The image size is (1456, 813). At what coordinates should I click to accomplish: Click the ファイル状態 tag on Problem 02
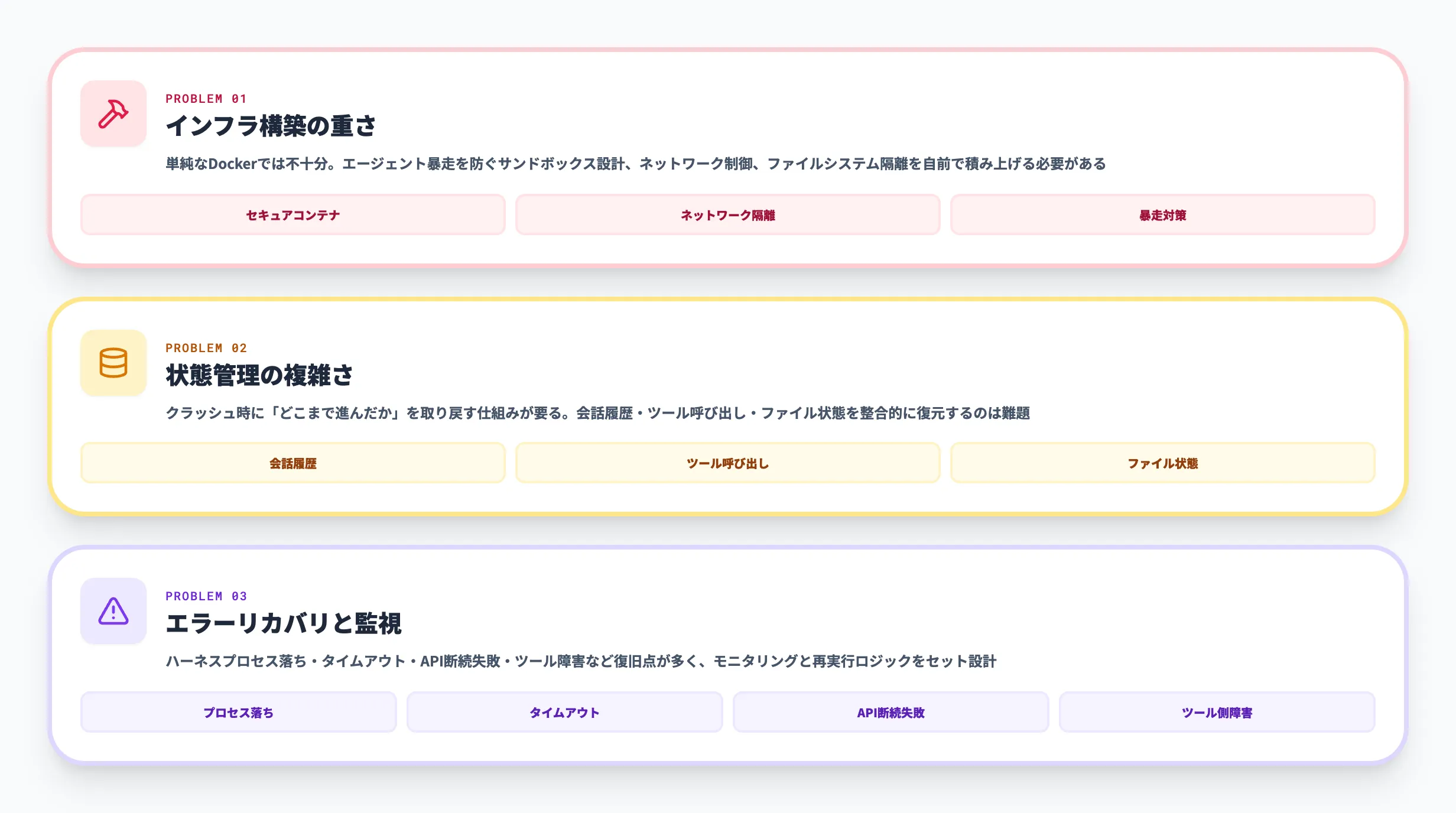[x=1162, y=463]
